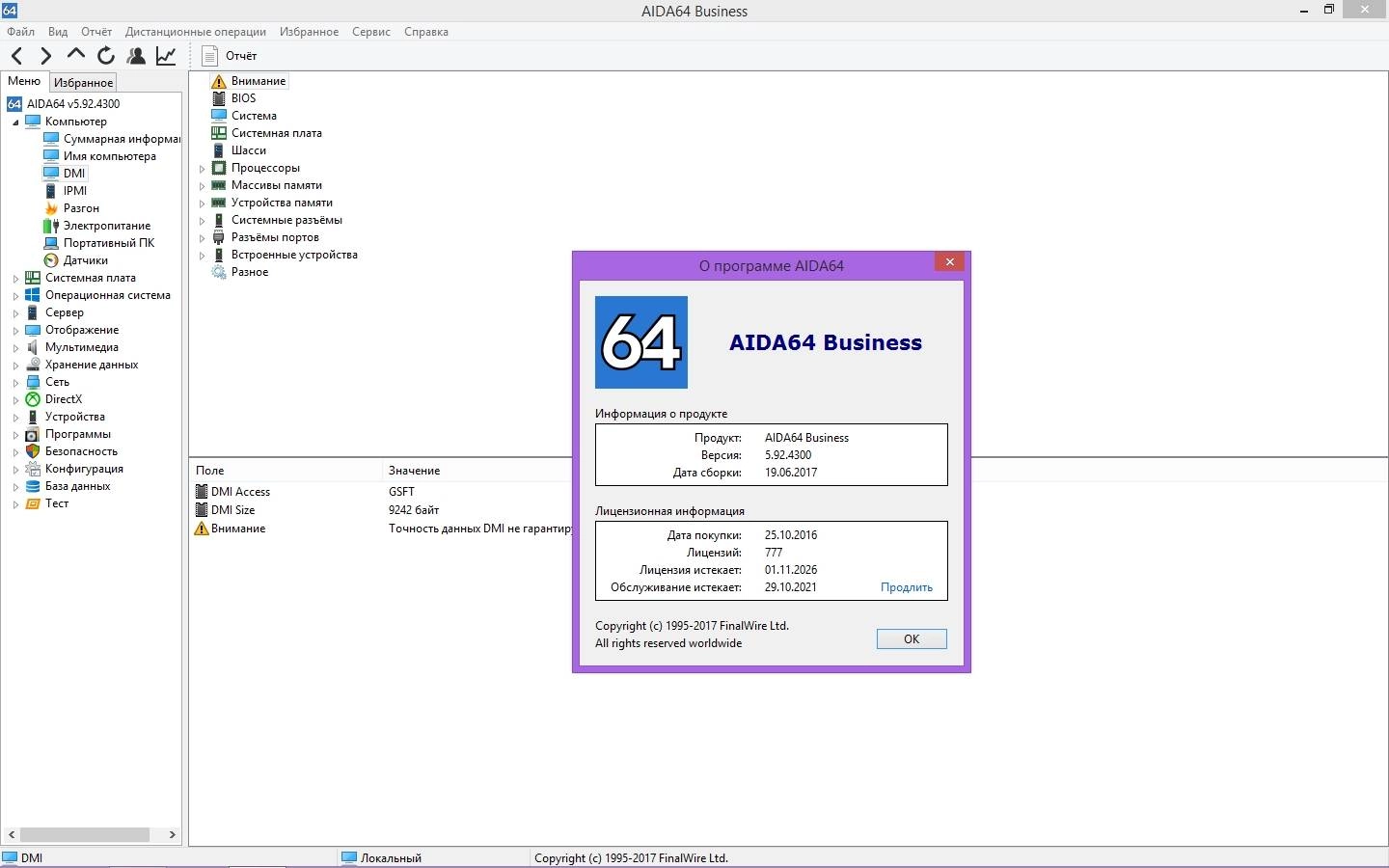This screenshot has width=1389, height=868.
Task: Click the Операционная система Windows icon
Action: pos(33,295)
